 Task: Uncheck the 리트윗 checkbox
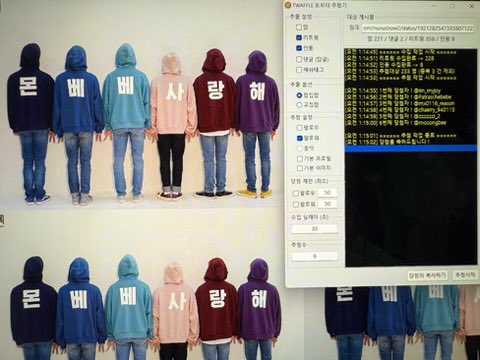click(x=299, y=38)
